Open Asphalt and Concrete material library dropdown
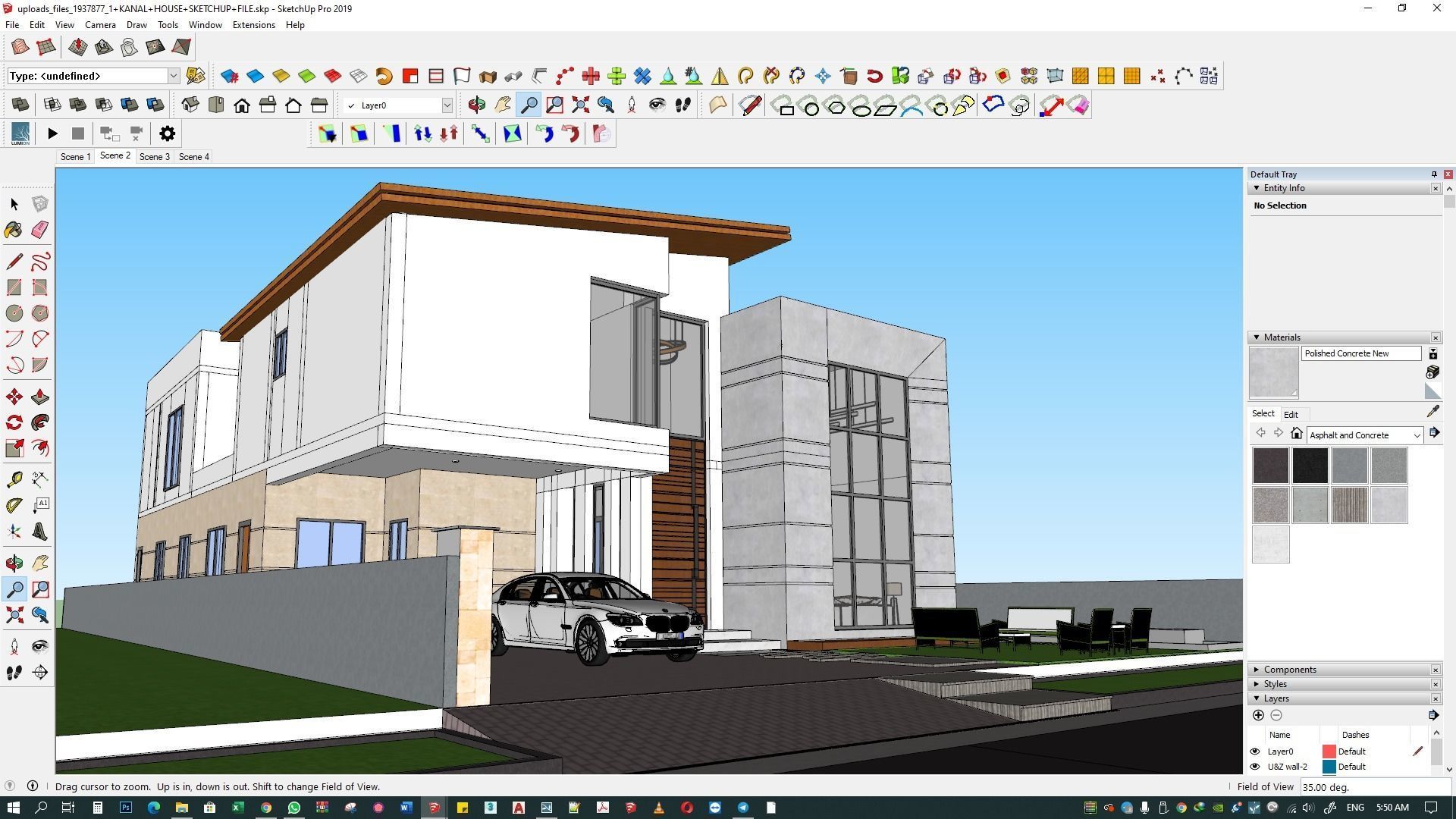The image size is (1456, 819). click(x=1416, y=435)
